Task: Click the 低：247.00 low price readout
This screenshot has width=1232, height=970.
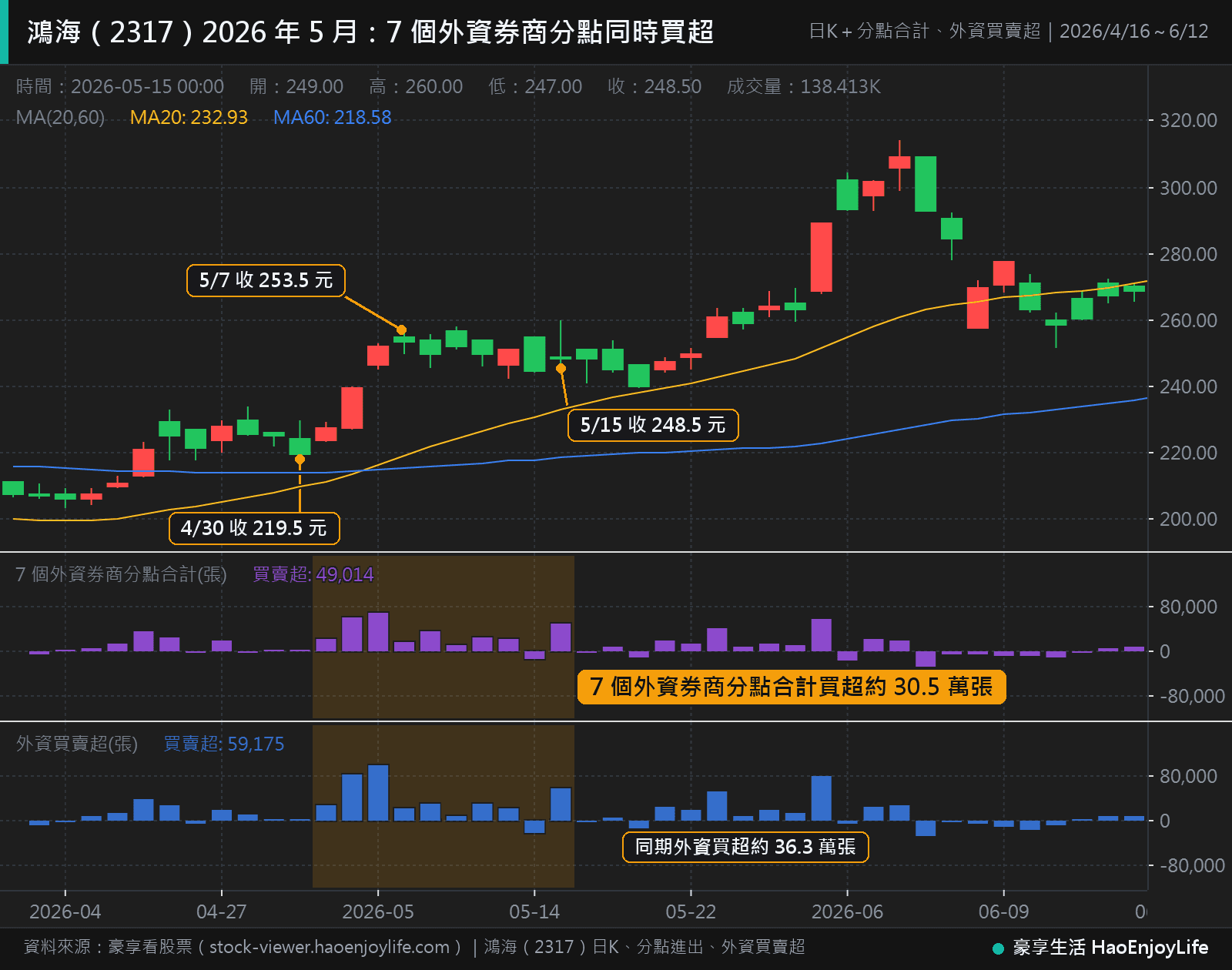Action: 535,87
